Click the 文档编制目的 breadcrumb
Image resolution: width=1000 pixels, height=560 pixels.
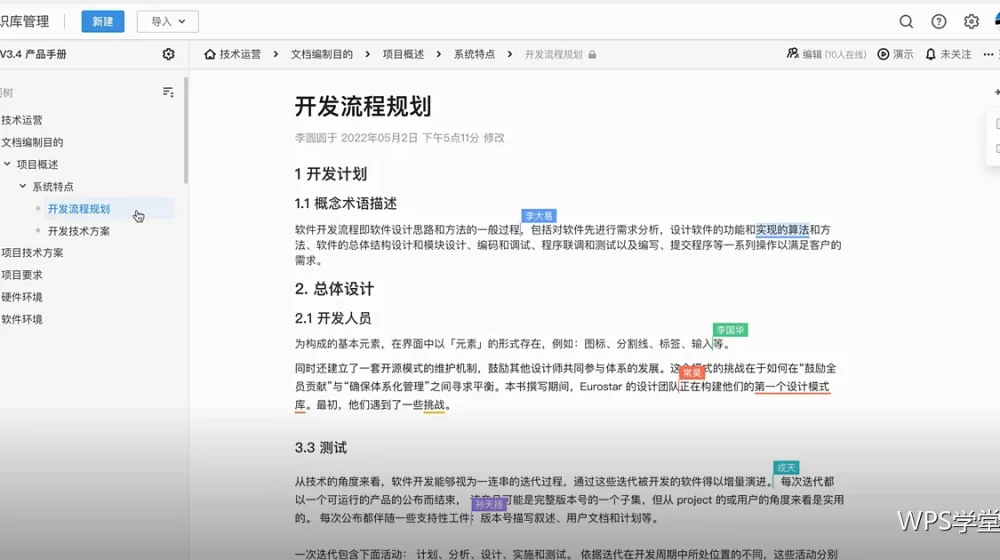(x=321, y=54)
